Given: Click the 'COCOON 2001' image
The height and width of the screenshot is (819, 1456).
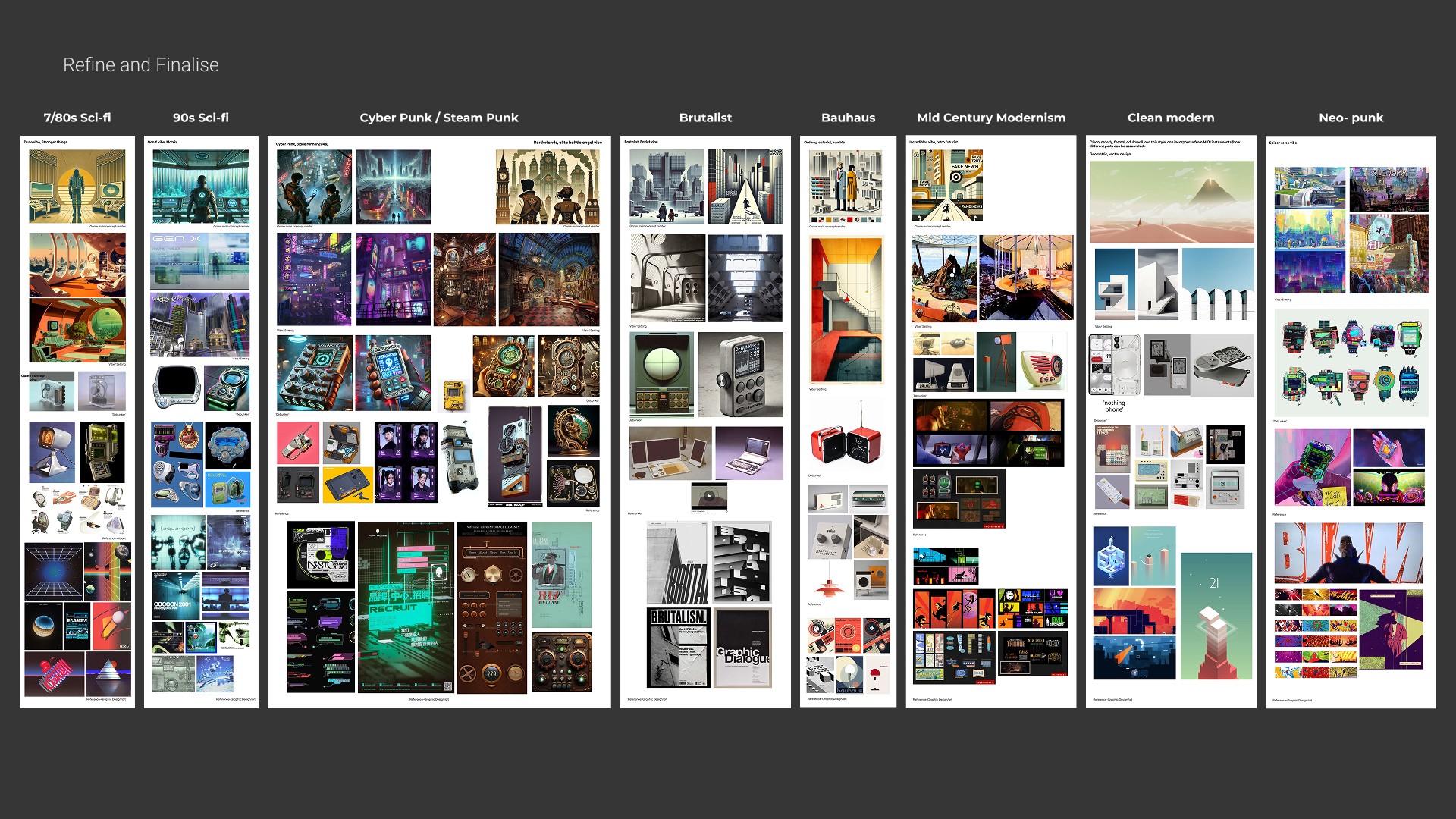Looking at the screenshot, I should pos(176,595).
